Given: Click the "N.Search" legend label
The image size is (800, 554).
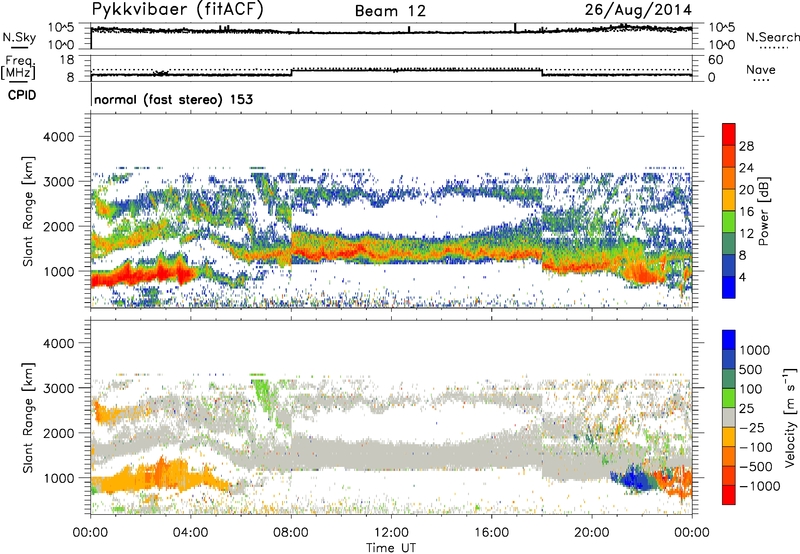Looking at the screenshot, I should [773, 37].
